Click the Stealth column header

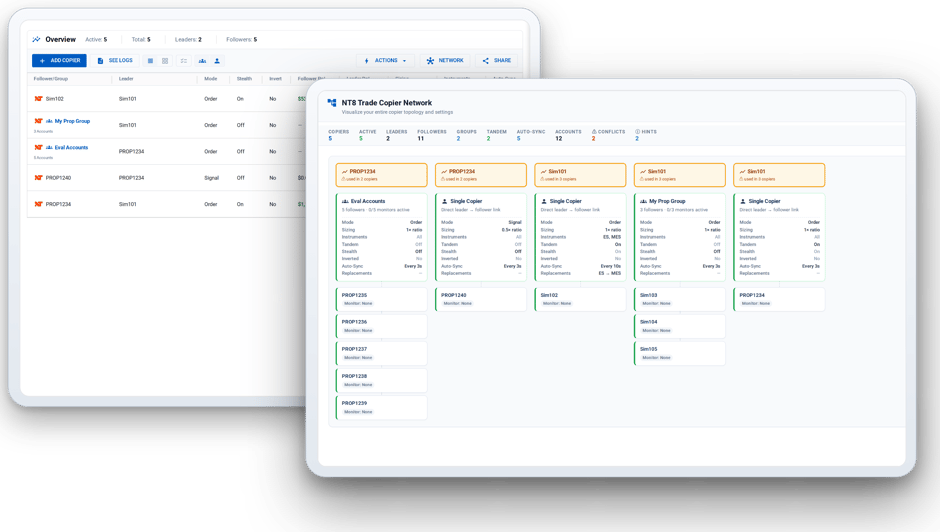click(x=244, y=79)
